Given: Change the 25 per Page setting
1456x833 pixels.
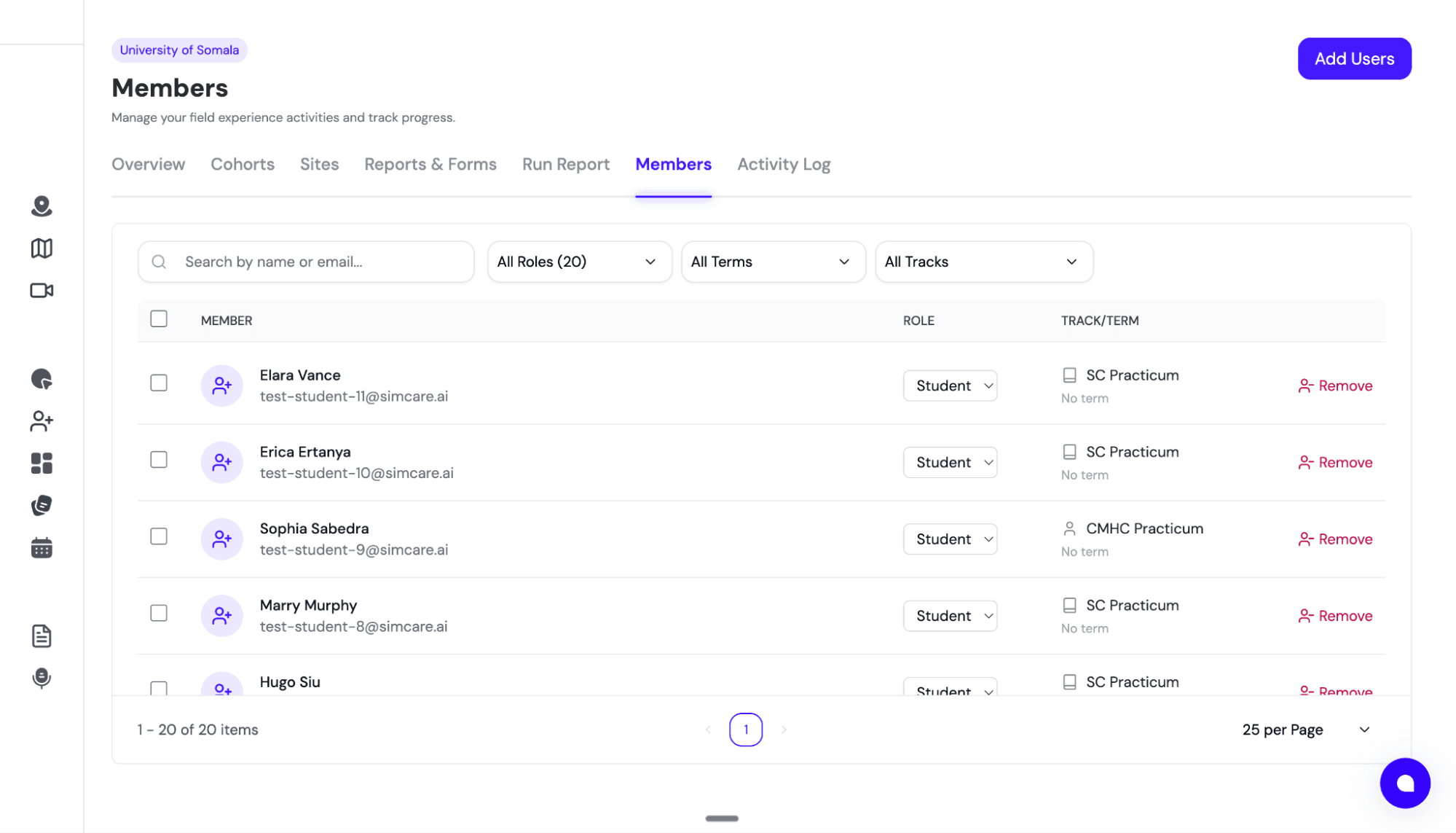Looking at the screenshot, I should [x=1305, y=729].
